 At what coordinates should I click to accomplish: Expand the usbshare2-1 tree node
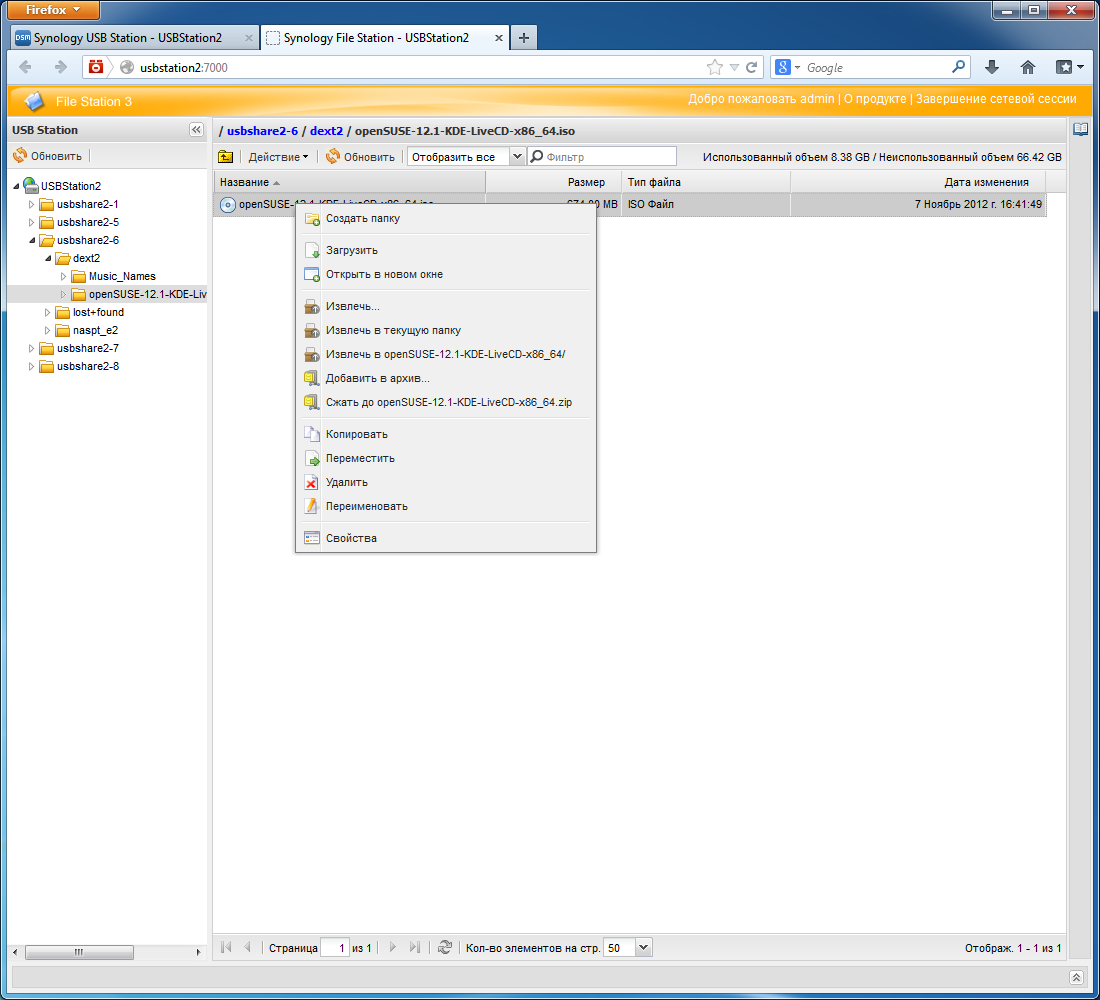pyautogui.click(x=31, y=204)
